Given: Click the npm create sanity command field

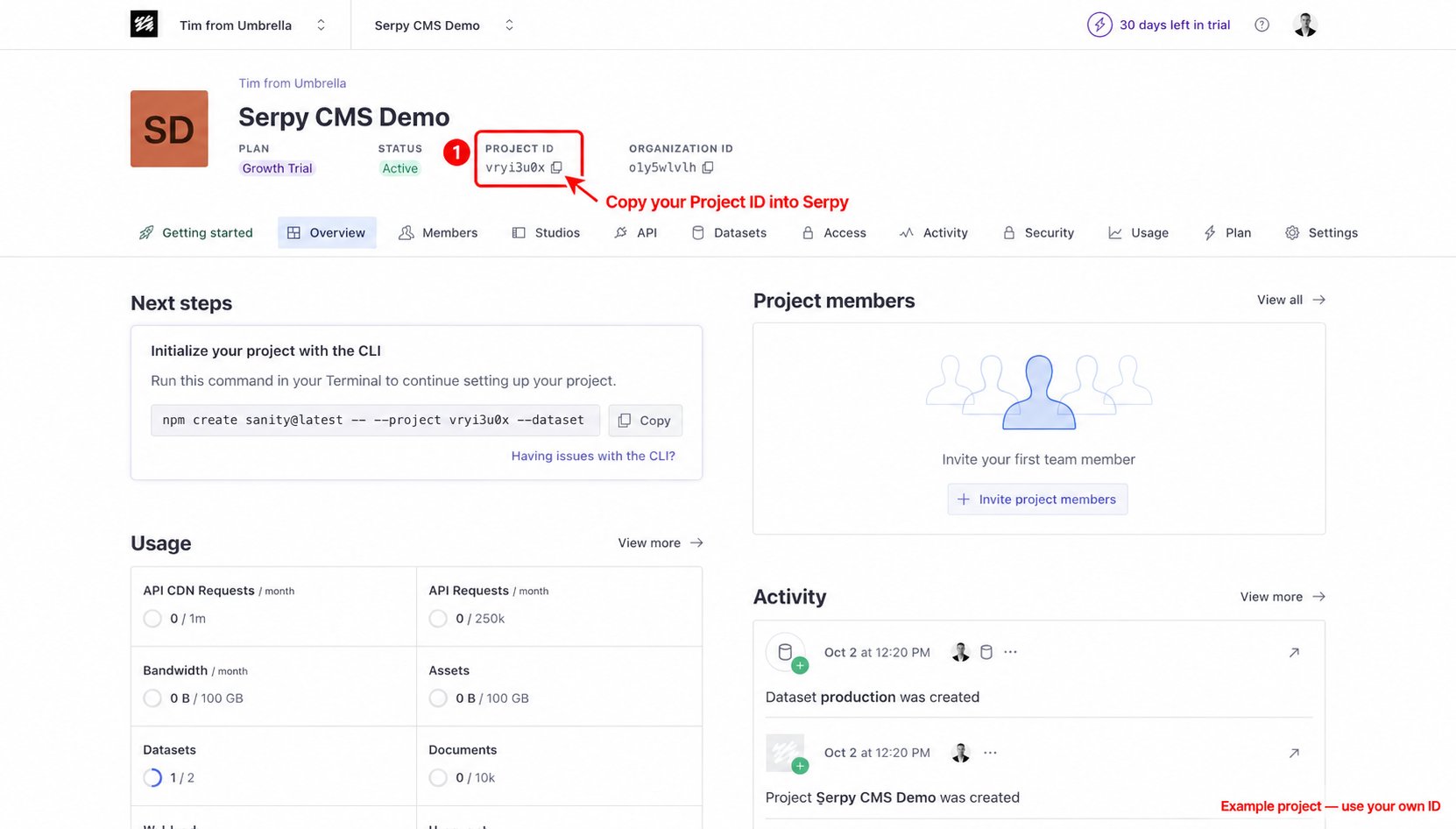Looking at the screenshot, I should pyautogui.click(x=375, y=420).
